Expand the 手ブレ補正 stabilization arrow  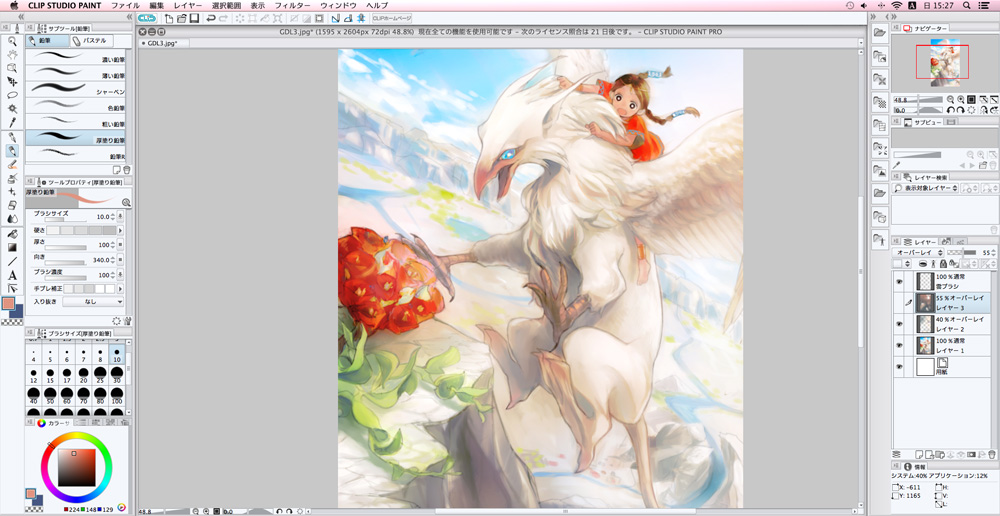pos(120,289)
